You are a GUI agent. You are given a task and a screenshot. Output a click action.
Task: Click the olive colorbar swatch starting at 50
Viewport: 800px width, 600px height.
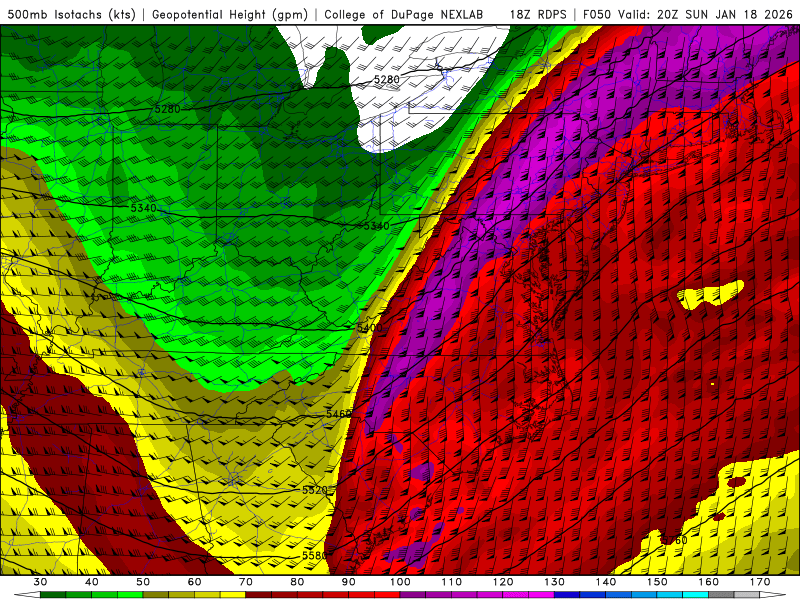tap(156, 595)
